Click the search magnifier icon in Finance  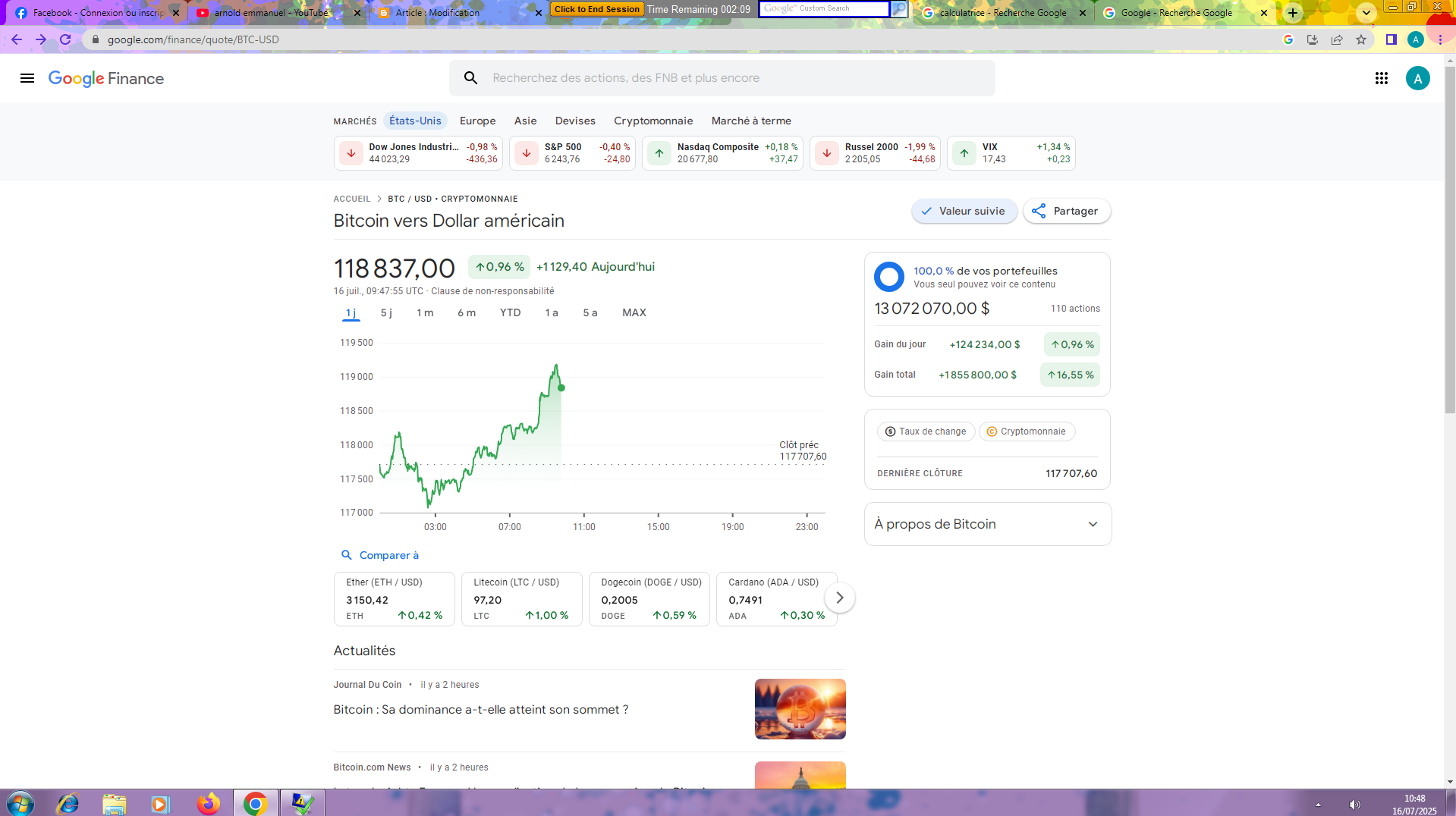coord(470,78)
